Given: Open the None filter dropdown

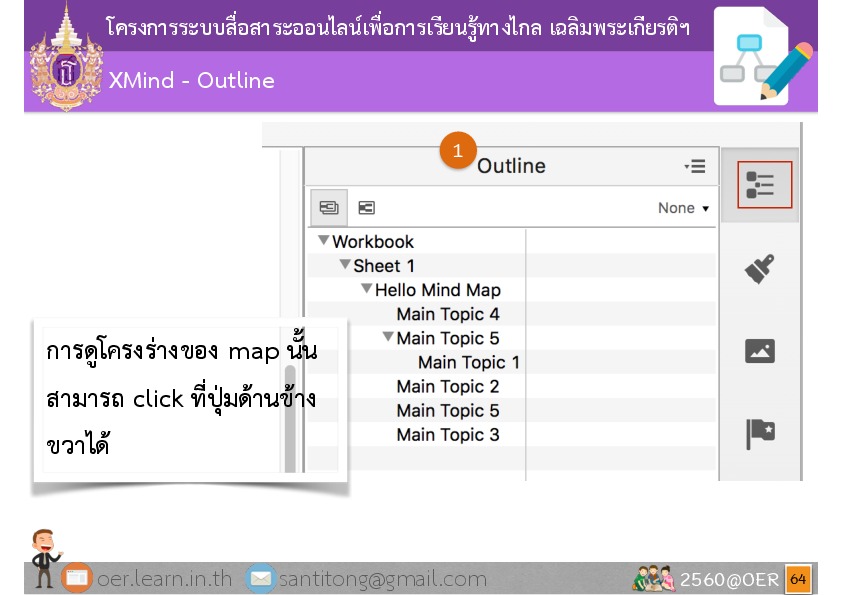Looking at the screenshot, I should point(683,208).
